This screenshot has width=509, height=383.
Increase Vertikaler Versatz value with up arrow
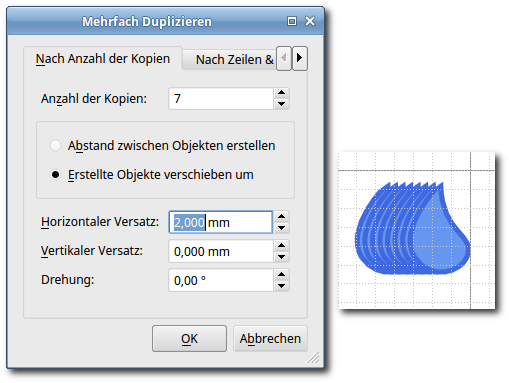pos(281,245)
